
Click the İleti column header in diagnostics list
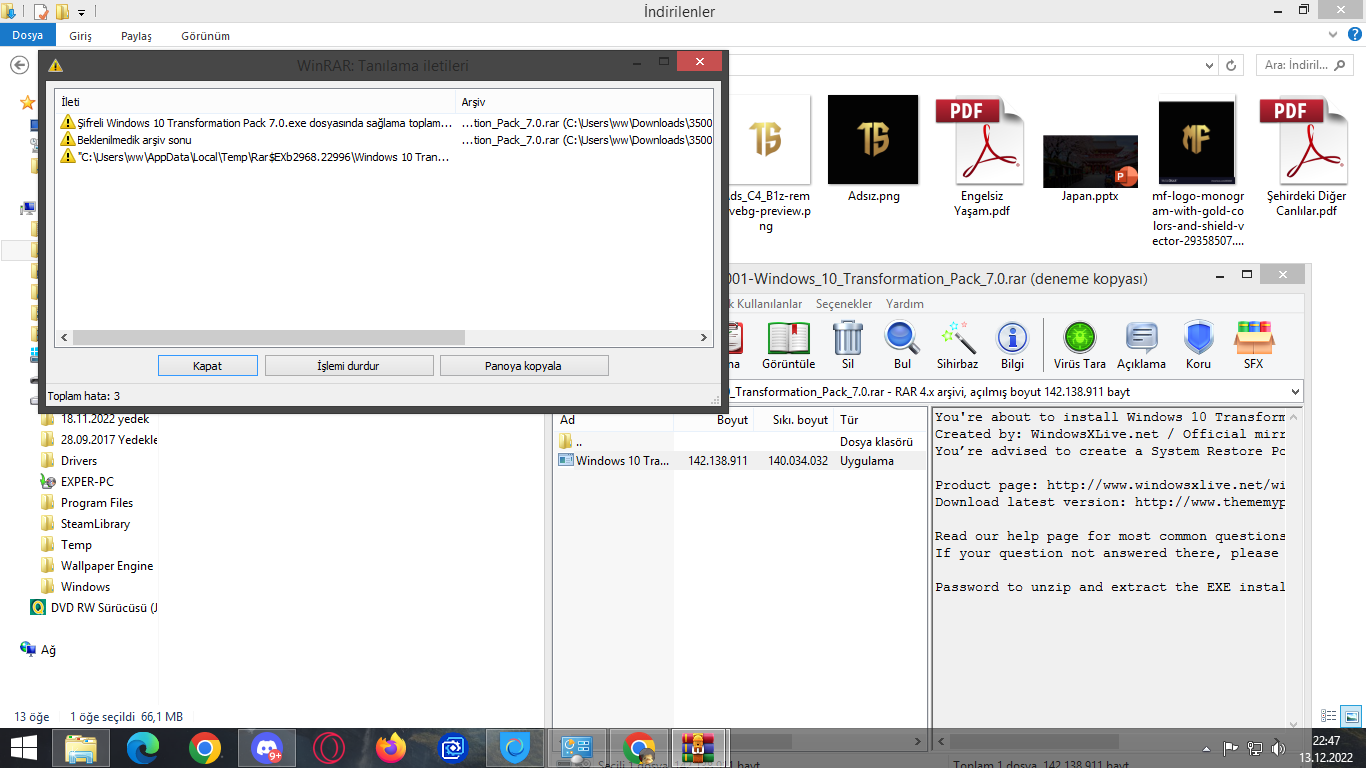pyautogui.click(x=256, y=102)
